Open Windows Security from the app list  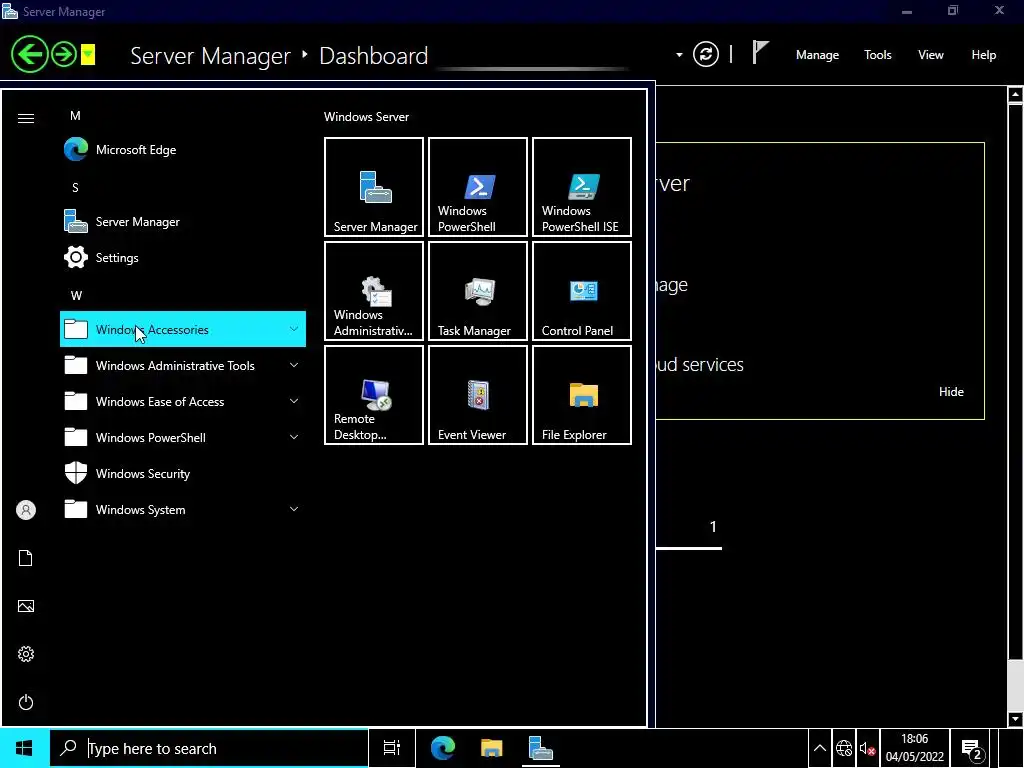point(183,473)
